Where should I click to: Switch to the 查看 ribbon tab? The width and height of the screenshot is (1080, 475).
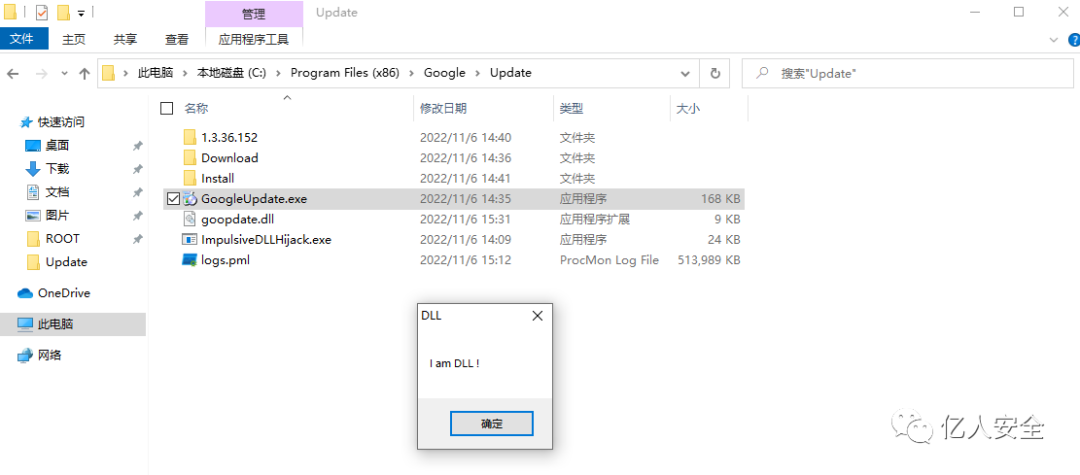[176, 40]
